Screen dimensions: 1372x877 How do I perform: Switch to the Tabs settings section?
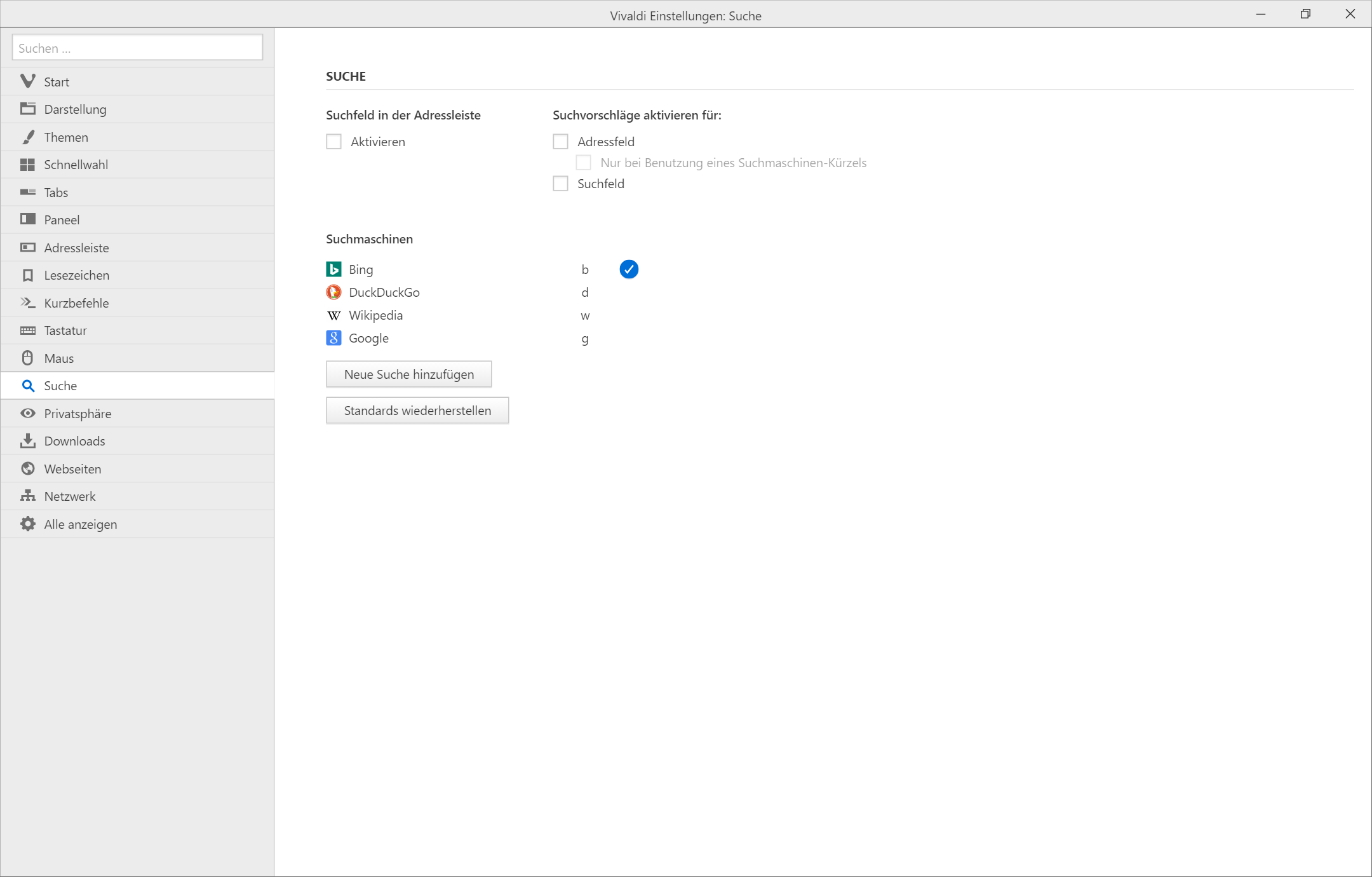[56, 193]
